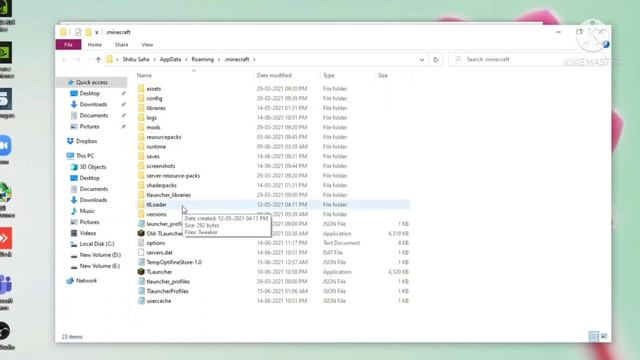Select the usercache JSON file
Viewport: 640px width, 360px height.
pos(158,301)
